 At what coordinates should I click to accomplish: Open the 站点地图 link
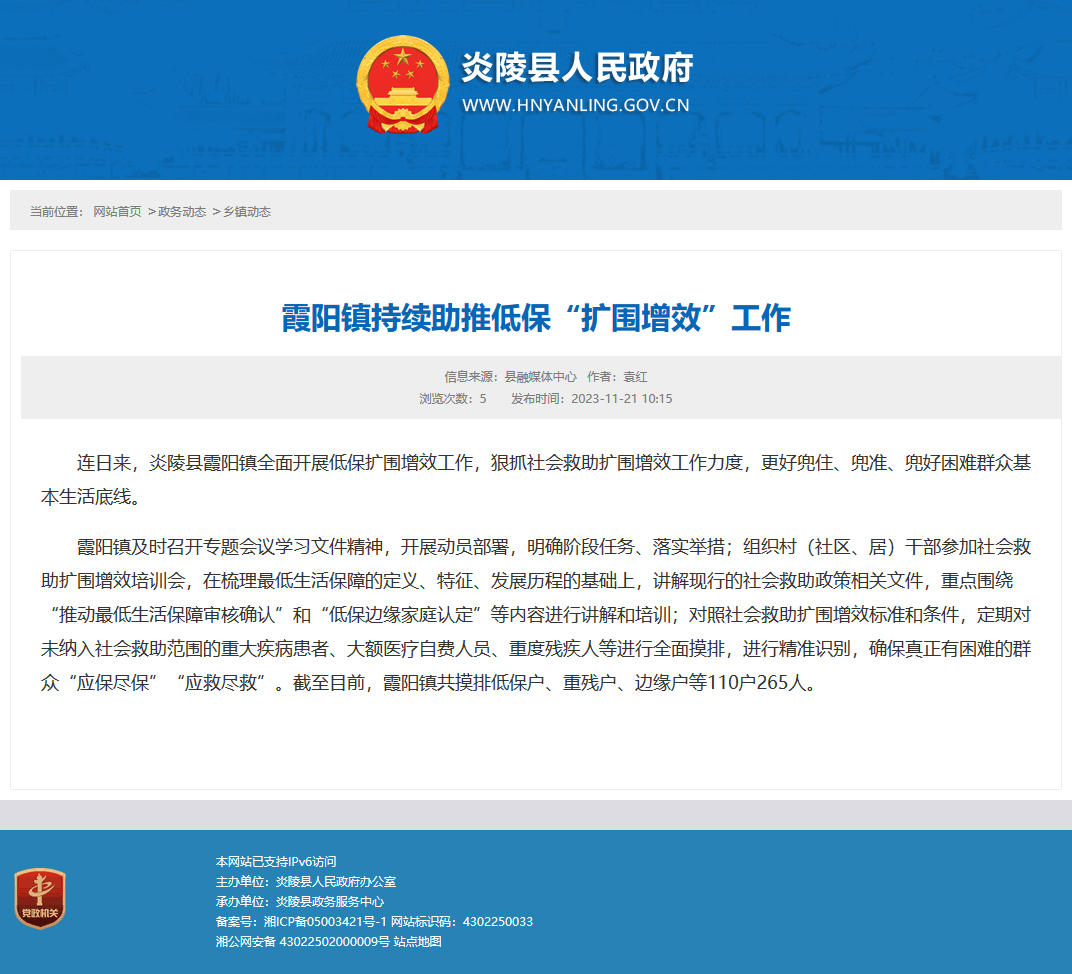(x=418, y=941)
